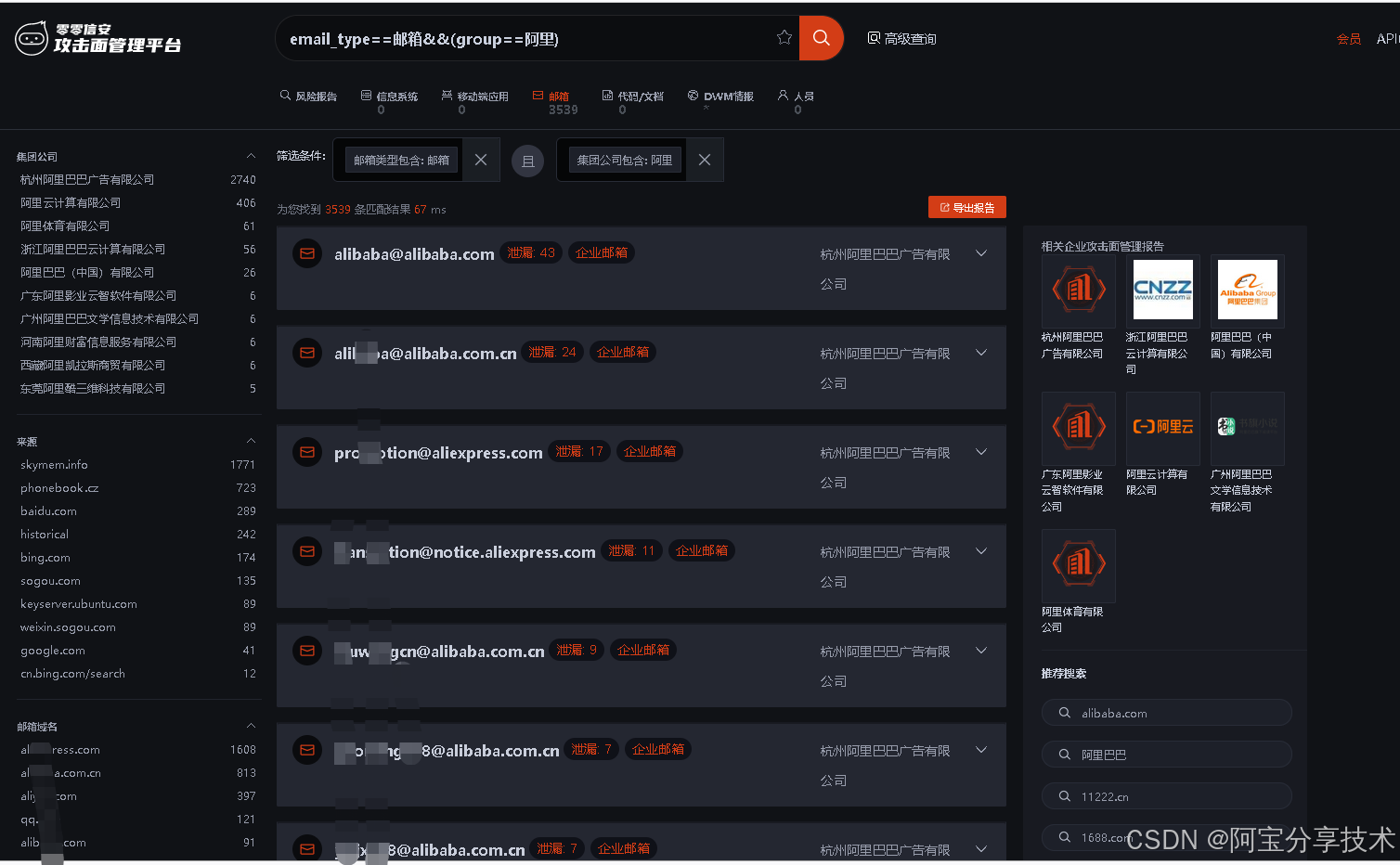Open the 阿里云计算有限公司 report thumbnail
The height and width of the screenshot is (865, 1400).
[1162, 428]
